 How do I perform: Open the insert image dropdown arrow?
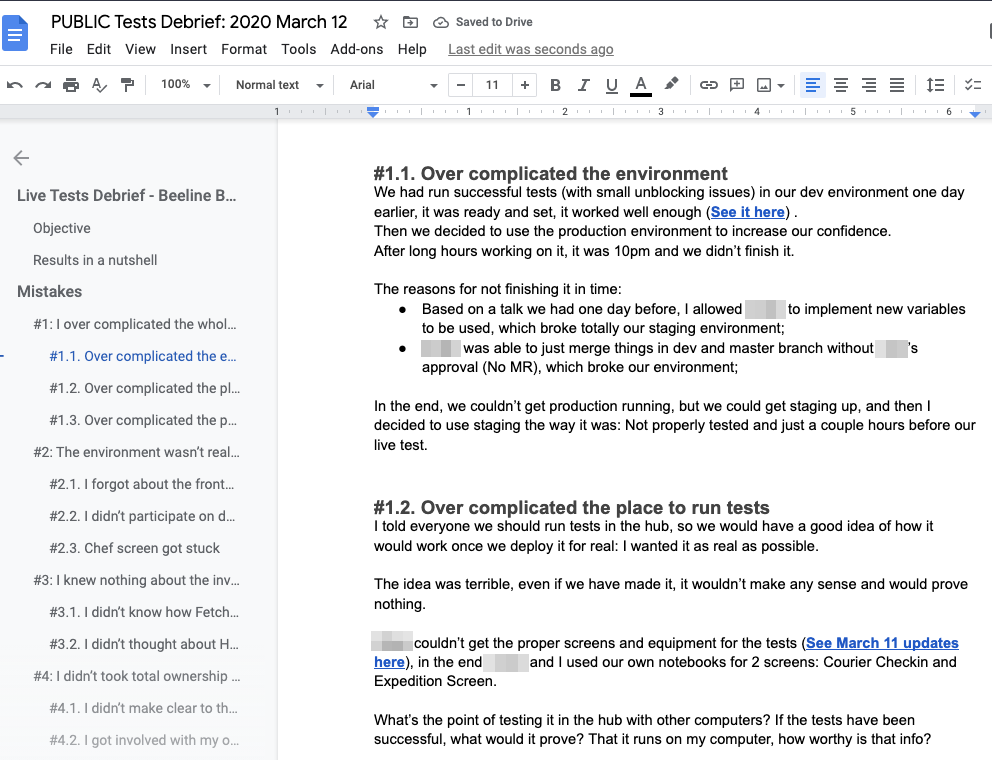[x=781, y=85]
